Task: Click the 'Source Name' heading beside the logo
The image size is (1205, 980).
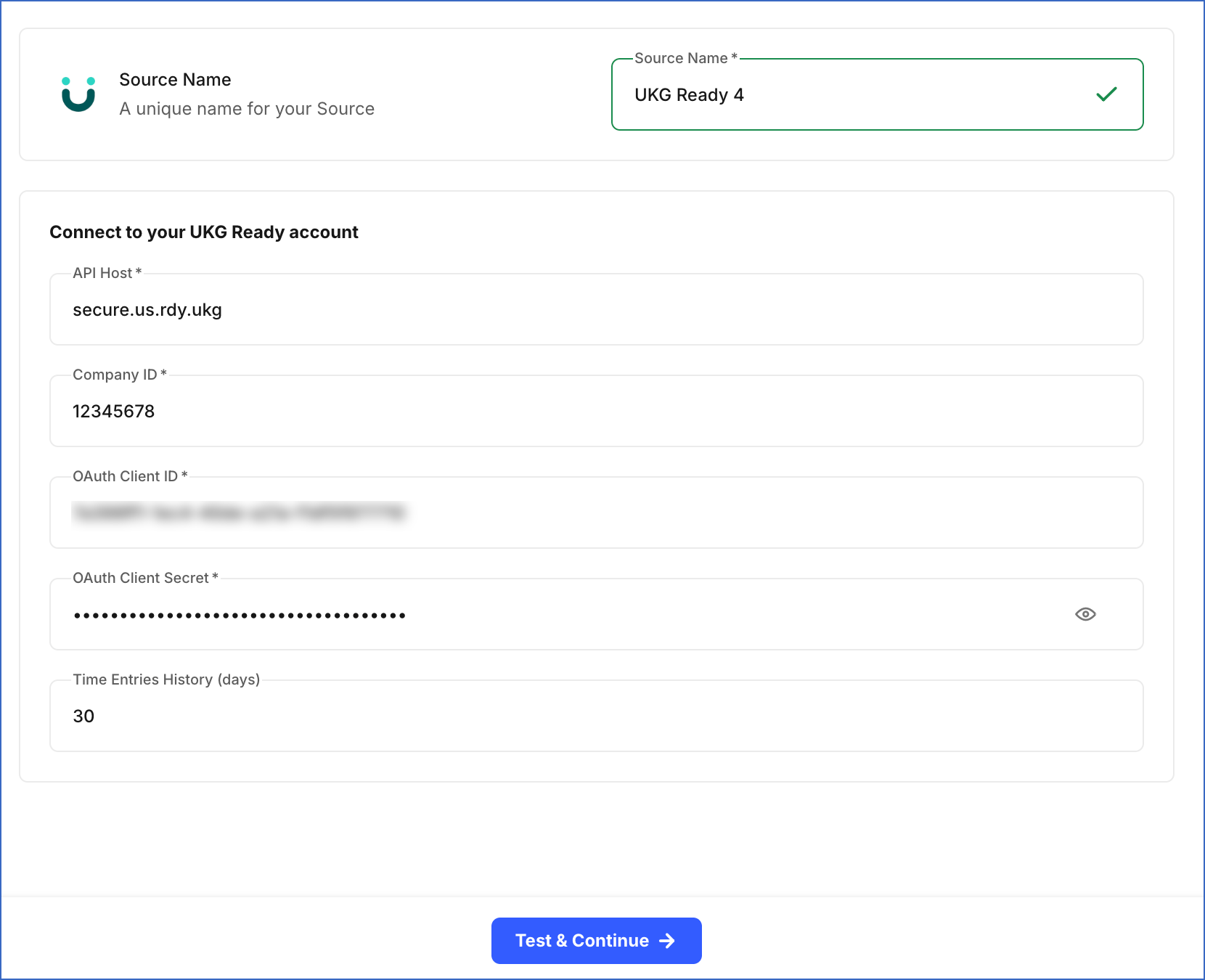Action: click(175, 80)
